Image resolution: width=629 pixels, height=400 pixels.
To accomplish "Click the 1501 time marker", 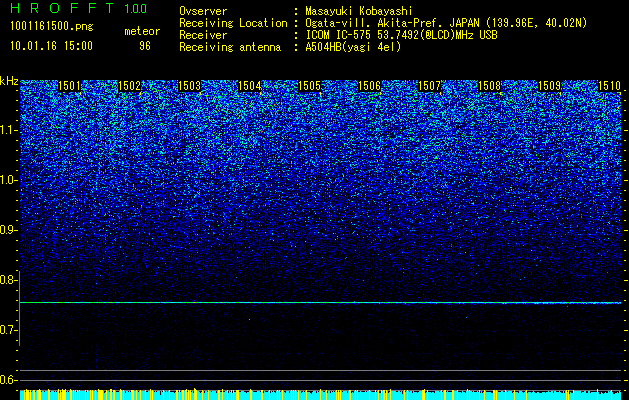I will [x=69, y=86].
